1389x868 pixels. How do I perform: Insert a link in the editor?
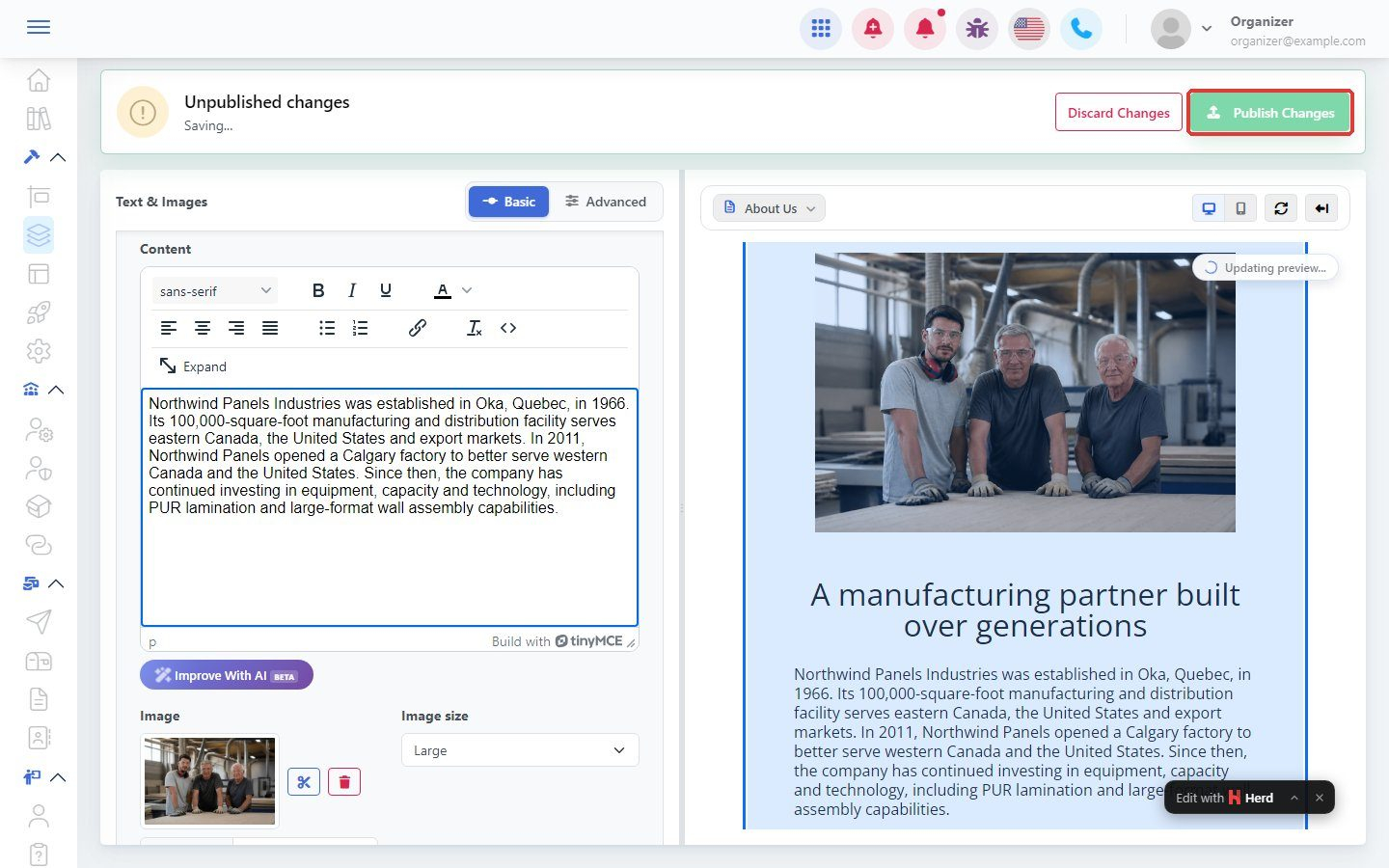pos(418,328)
